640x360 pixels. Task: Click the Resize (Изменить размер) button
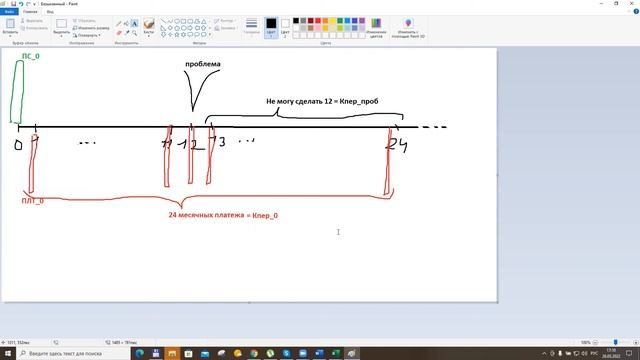point(91,28)
